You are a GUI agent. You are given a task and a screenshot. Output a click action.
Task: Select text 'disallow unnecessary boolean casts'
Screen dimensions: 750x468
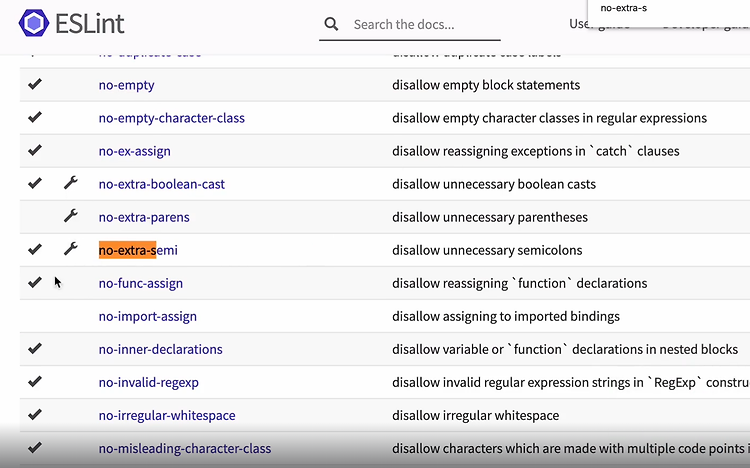point(494,184)
